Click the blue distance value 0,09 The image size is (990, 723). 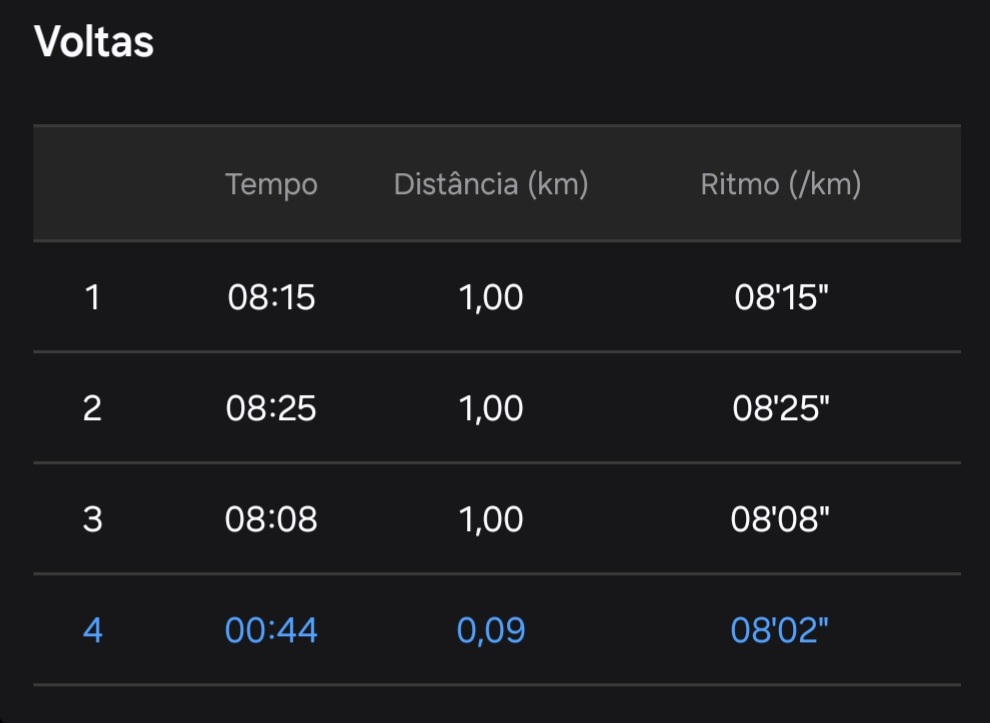491,630
